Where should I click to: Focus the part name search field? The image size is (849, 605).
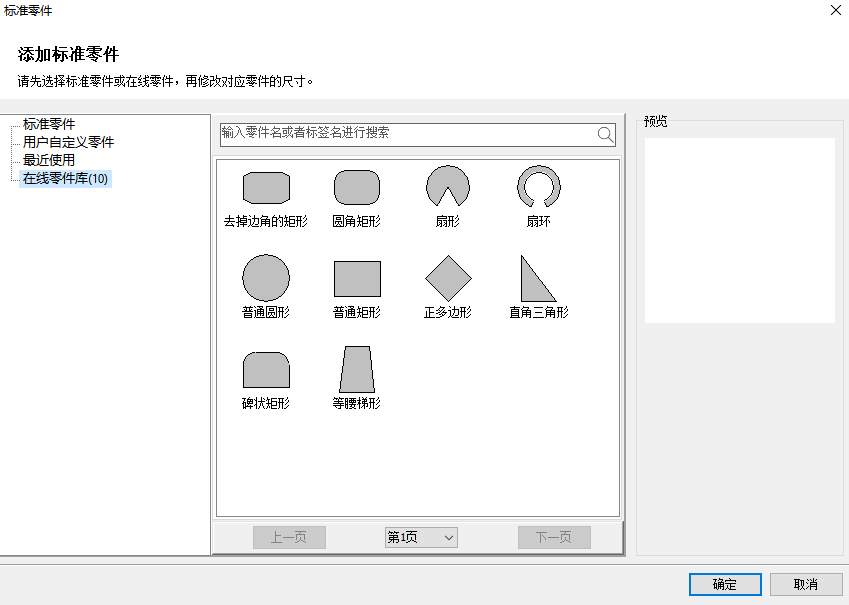417,134
